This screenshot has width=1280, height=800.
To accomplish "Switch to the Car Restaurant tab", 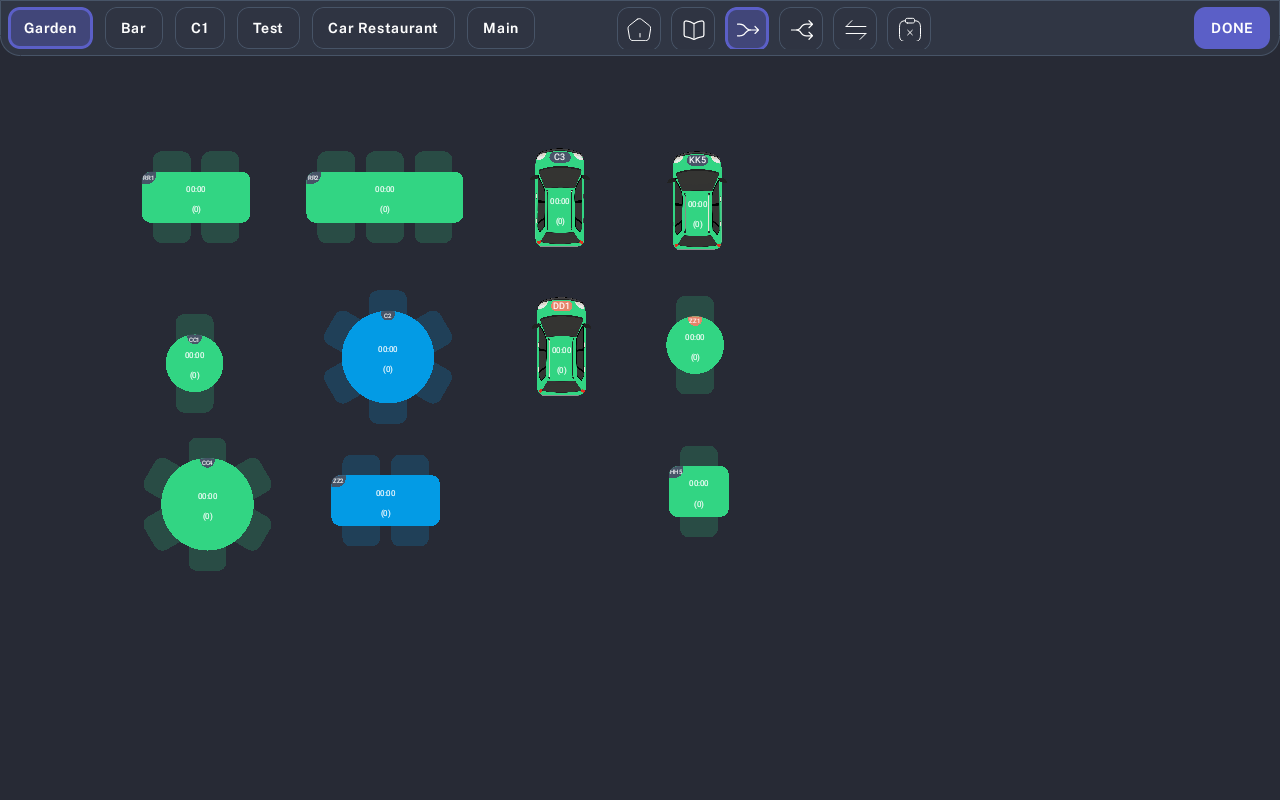I will tap(383, 28).
